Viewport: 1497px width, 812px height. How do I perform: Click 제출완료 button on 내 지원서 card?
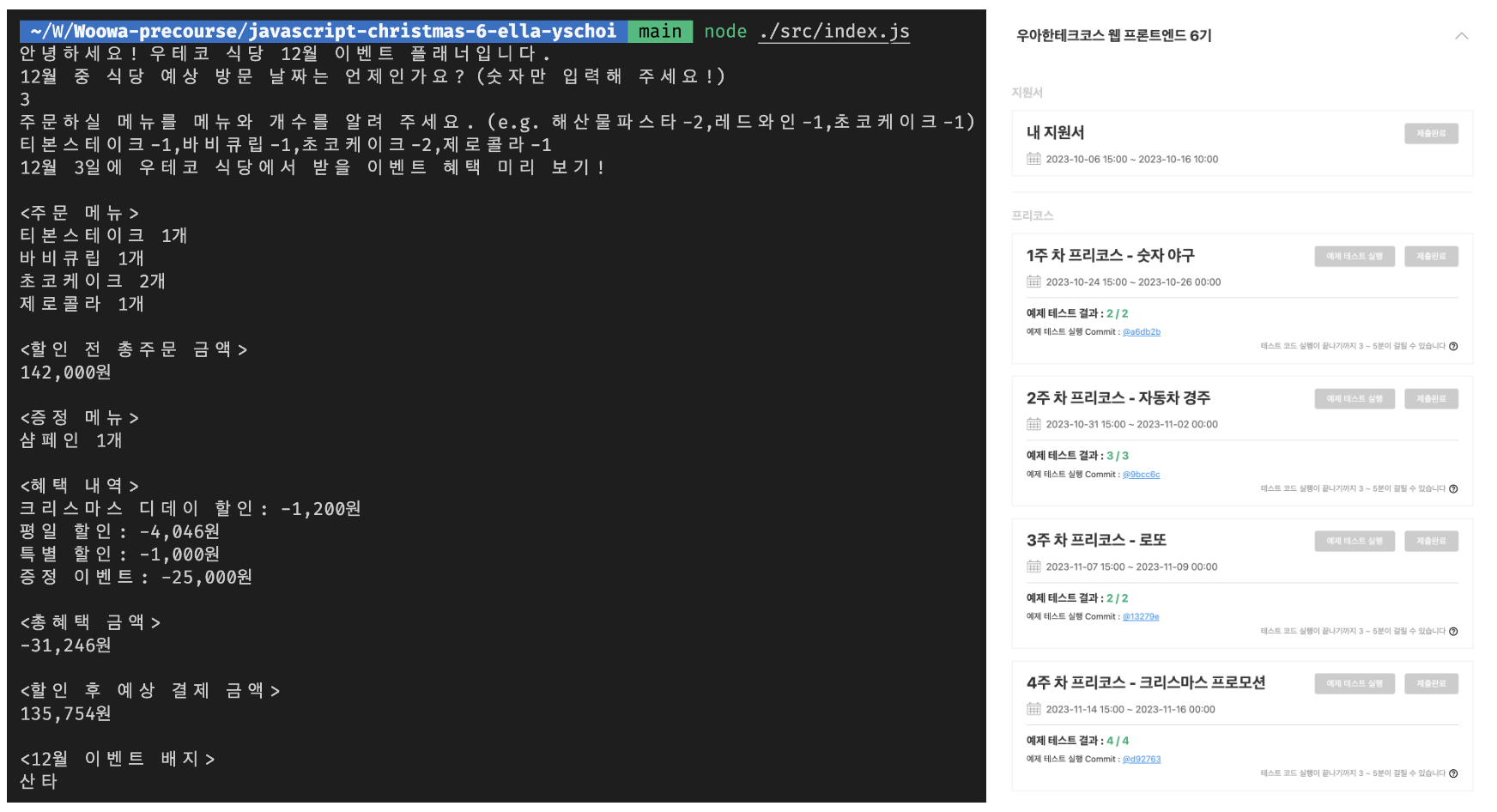click(x=1431, y=133)
